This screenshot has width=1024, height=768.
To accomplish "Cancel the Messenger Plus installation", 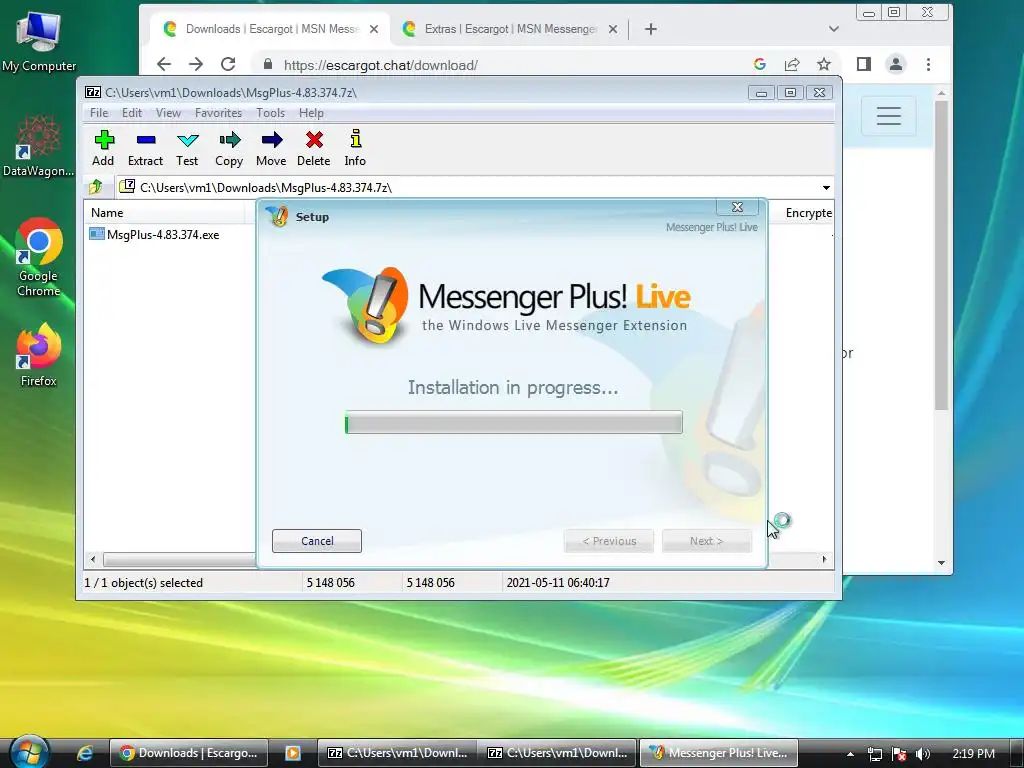I will point(317,541).
